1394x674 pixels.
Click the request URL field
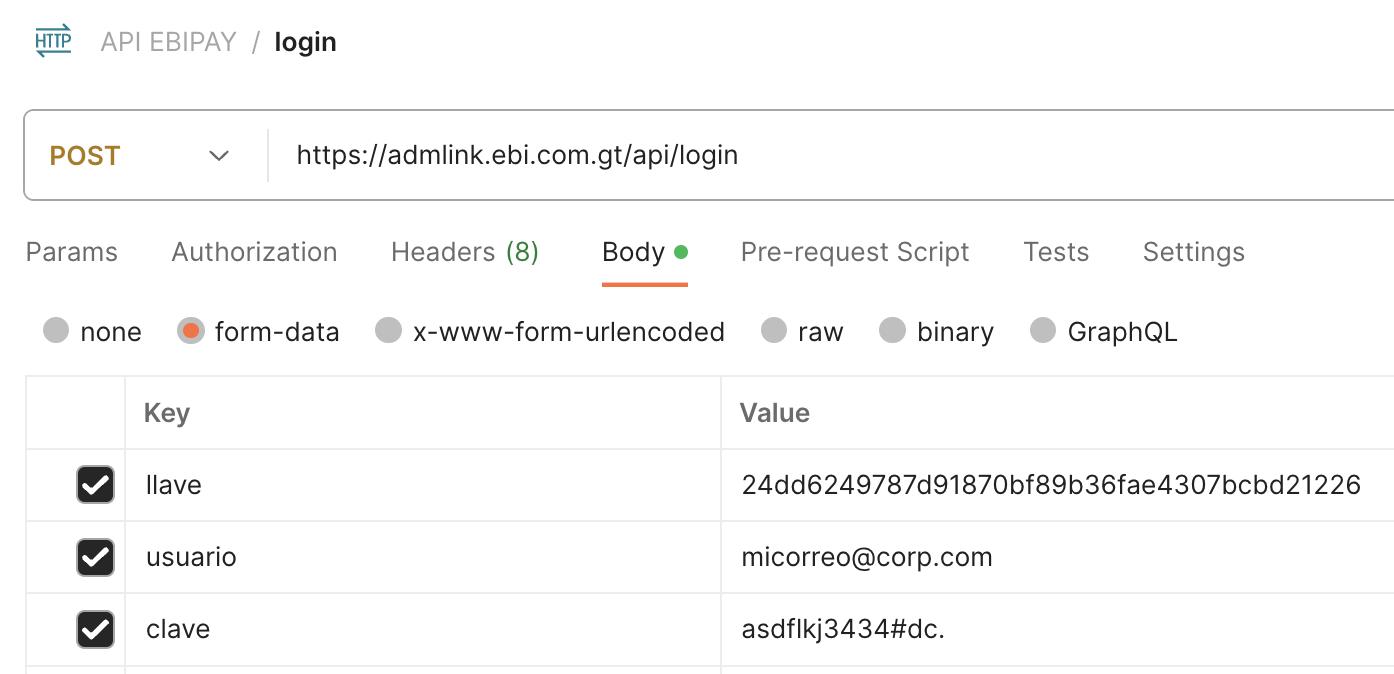point(830,156)
